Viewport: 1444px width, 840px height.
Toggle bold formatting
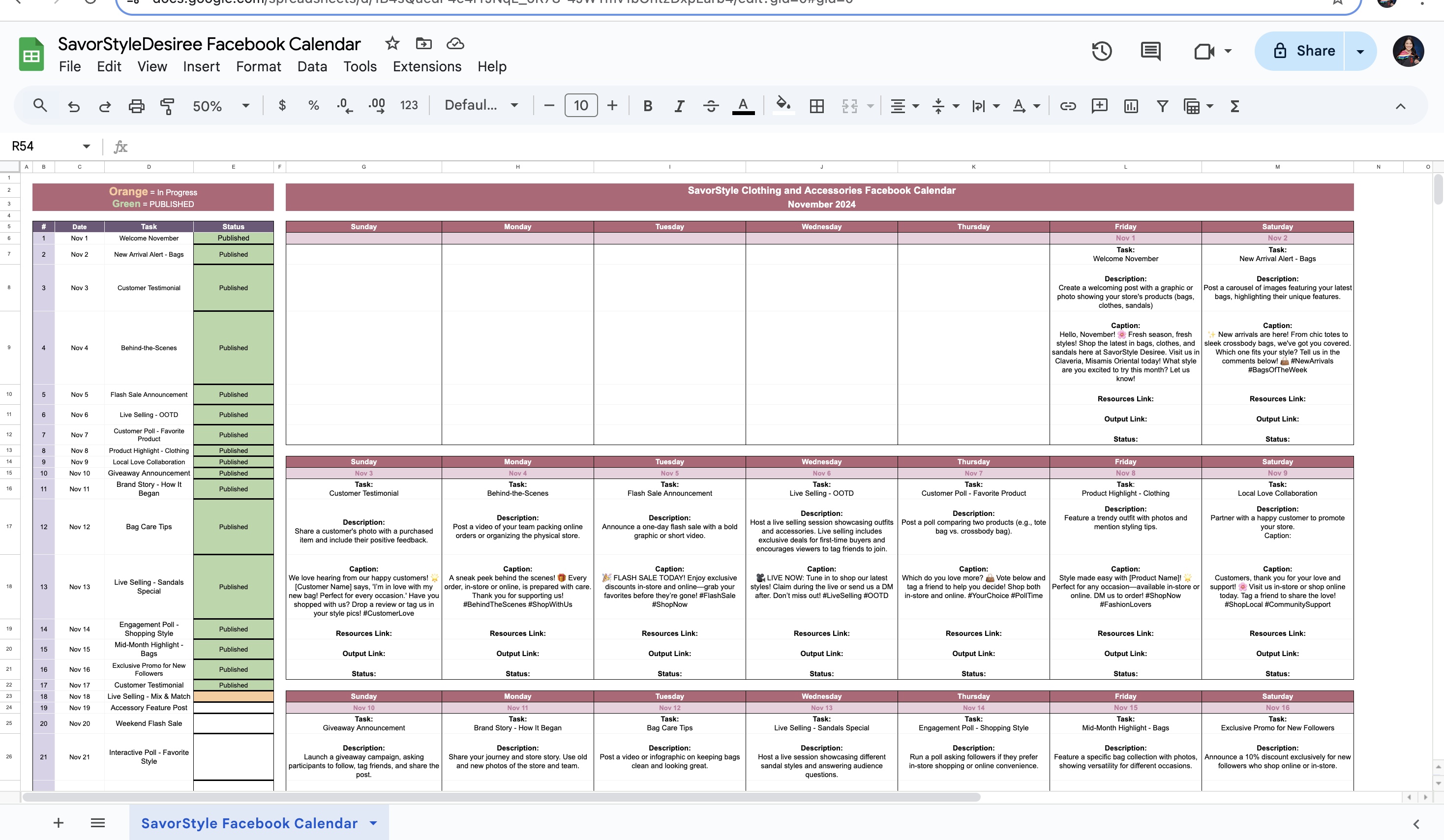pyautogui.click(x=648, y=106)
